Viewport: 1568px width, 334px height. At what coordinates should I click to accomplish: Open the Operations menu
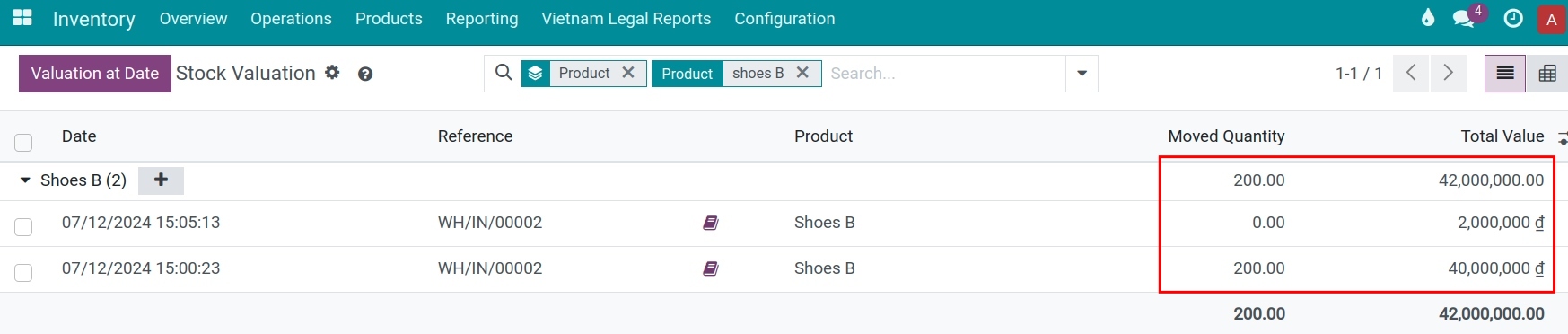pos(291,19)
